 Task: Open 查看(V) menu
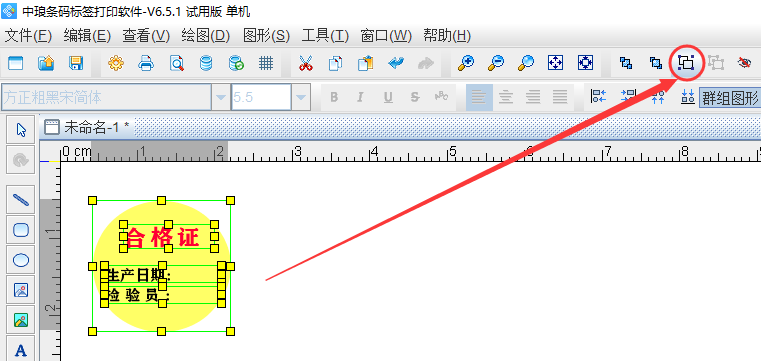click(x=146, y=35)
